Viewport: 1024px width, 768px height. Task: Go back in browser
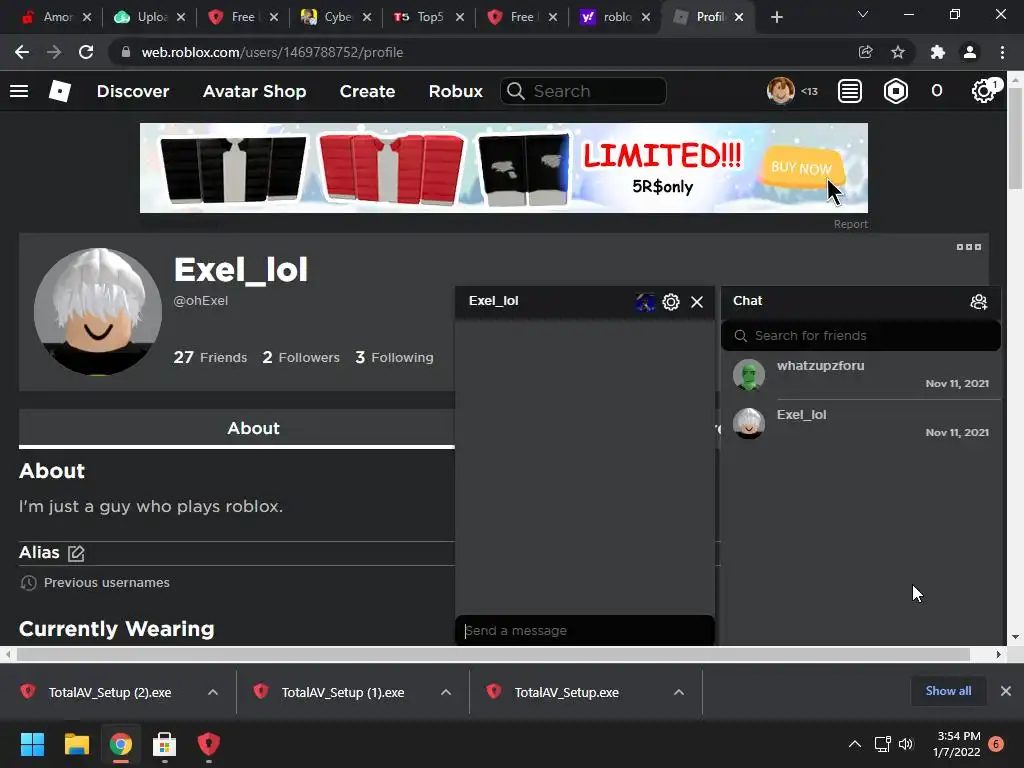22,52
